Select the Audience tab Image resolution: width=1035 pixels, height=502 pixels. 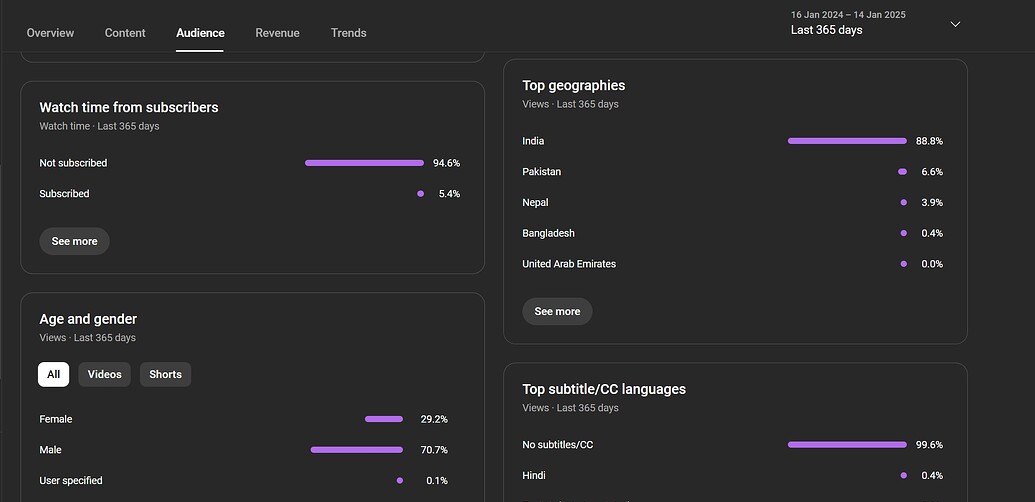pyautogui.click(x=200, y=33)
